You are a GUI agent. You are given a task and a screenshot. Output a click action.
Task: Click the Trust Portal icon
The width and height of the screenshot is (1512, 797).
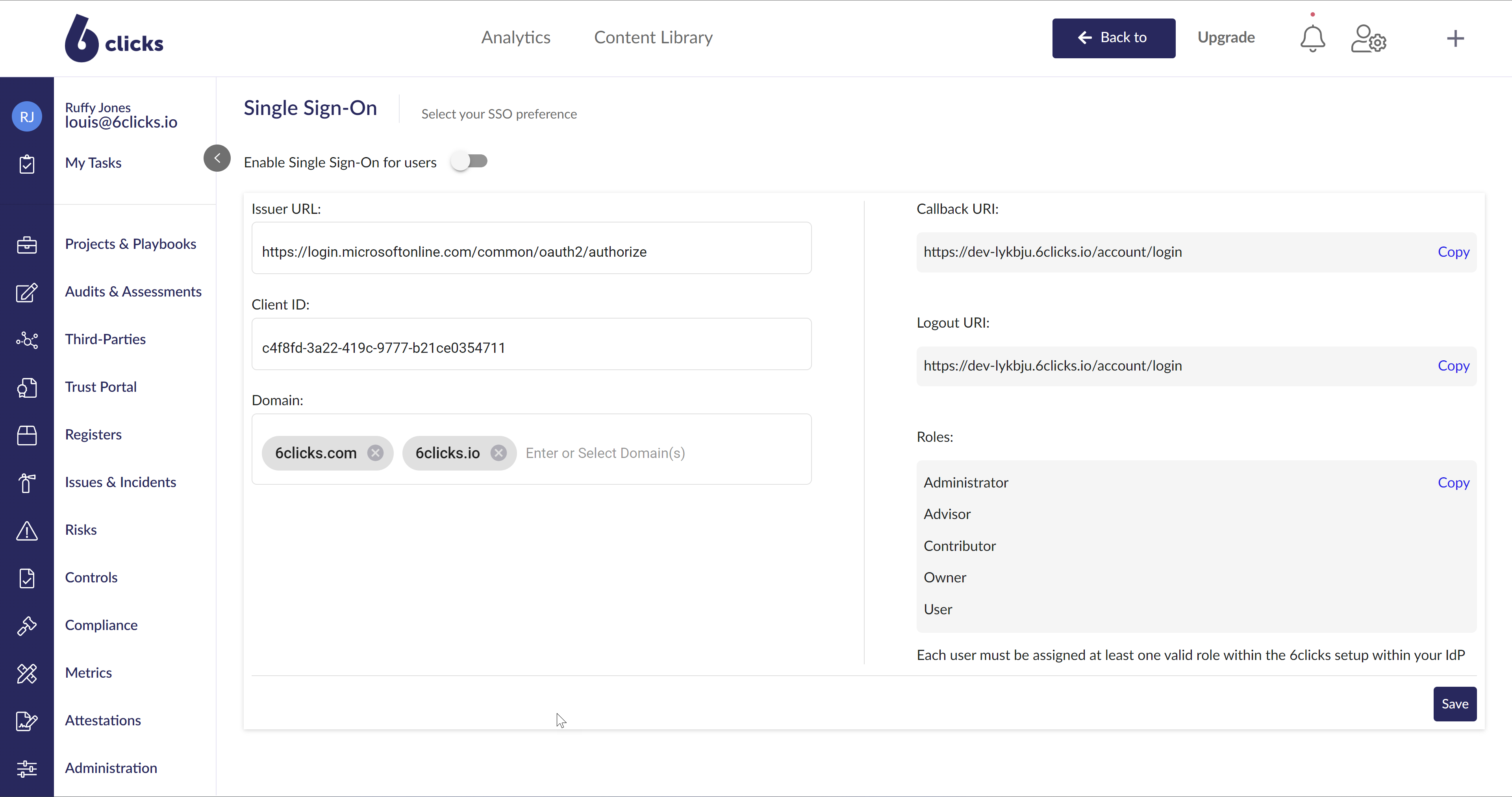tap(27, 387)
